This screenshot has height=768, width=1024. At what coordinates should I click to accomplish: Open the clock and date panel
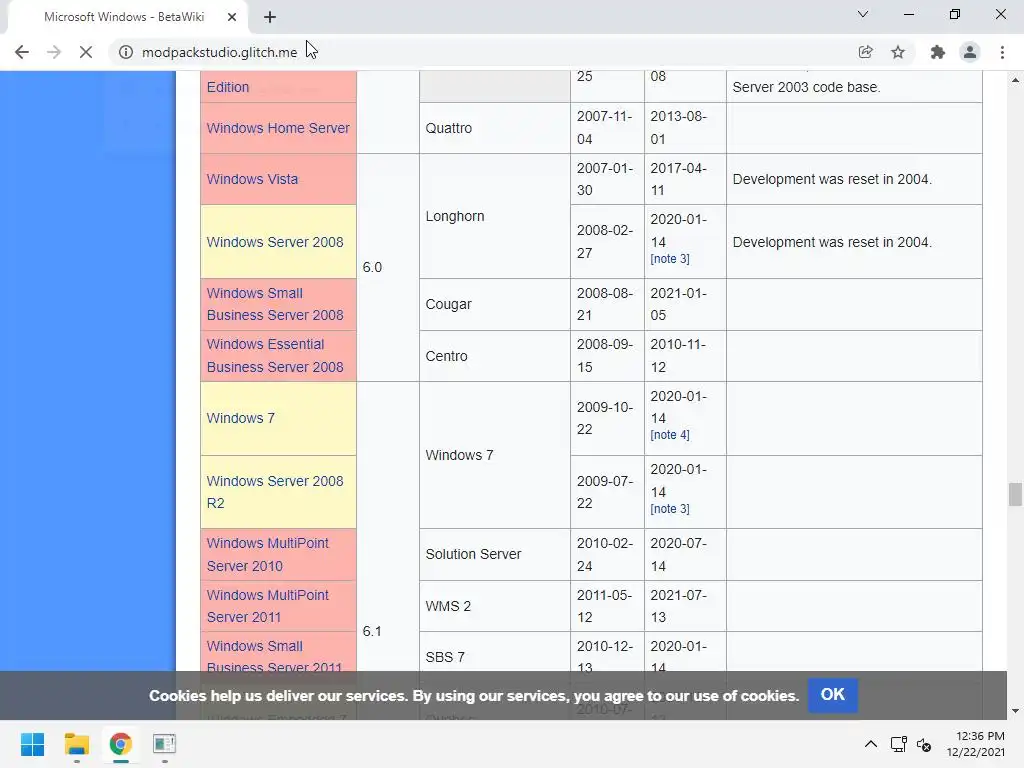976,744
